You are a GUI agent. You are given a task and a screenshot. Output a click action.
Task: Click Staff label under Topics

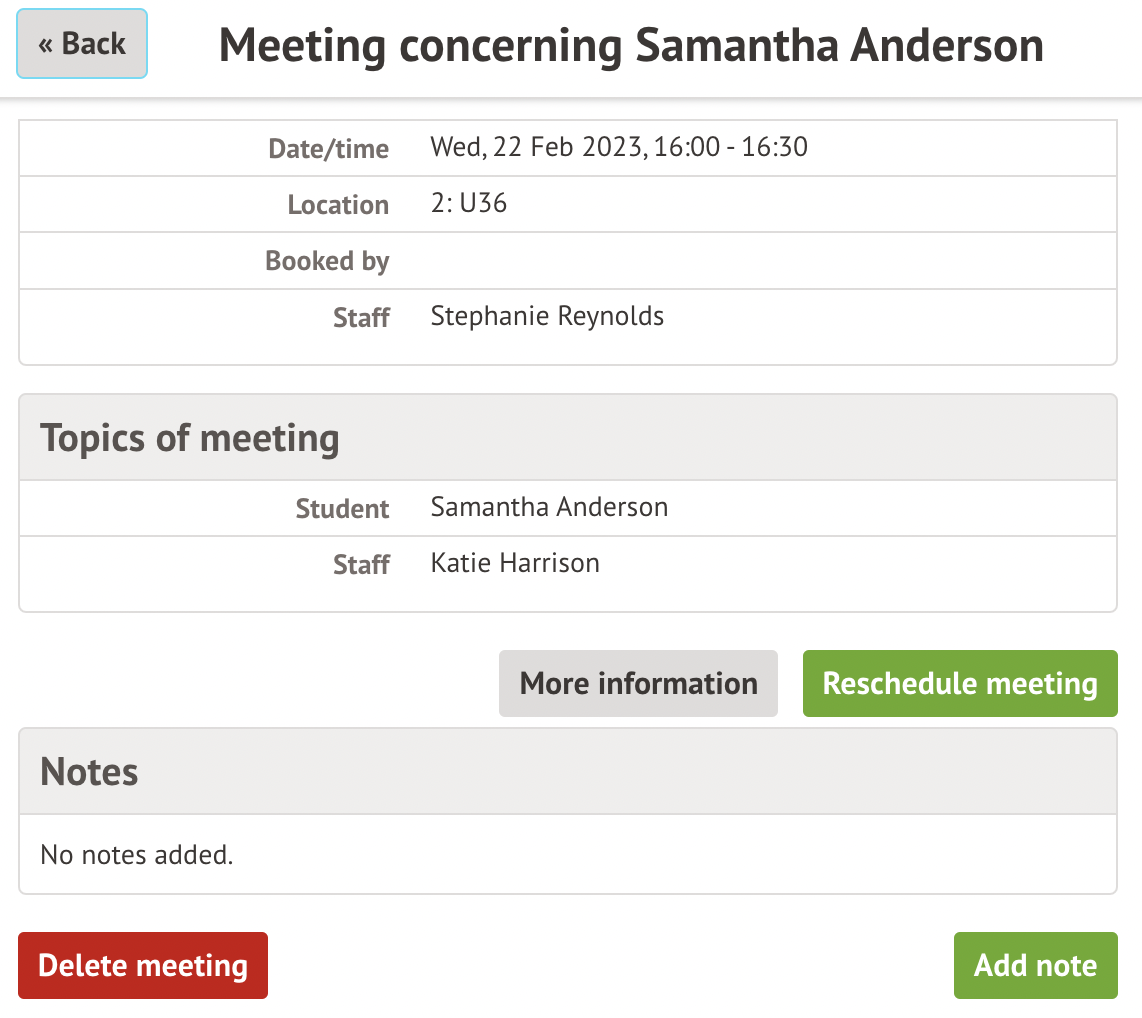click(x=361, y=565)
